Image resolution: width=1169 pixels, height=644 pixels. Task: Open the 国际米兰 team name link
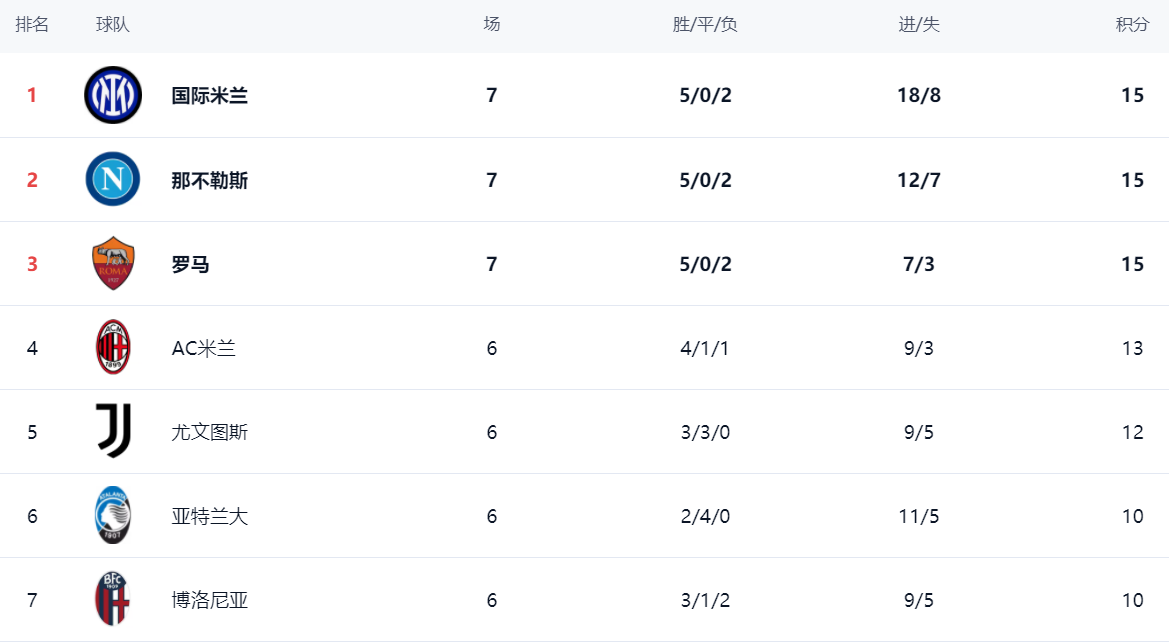tap(210, 96)
